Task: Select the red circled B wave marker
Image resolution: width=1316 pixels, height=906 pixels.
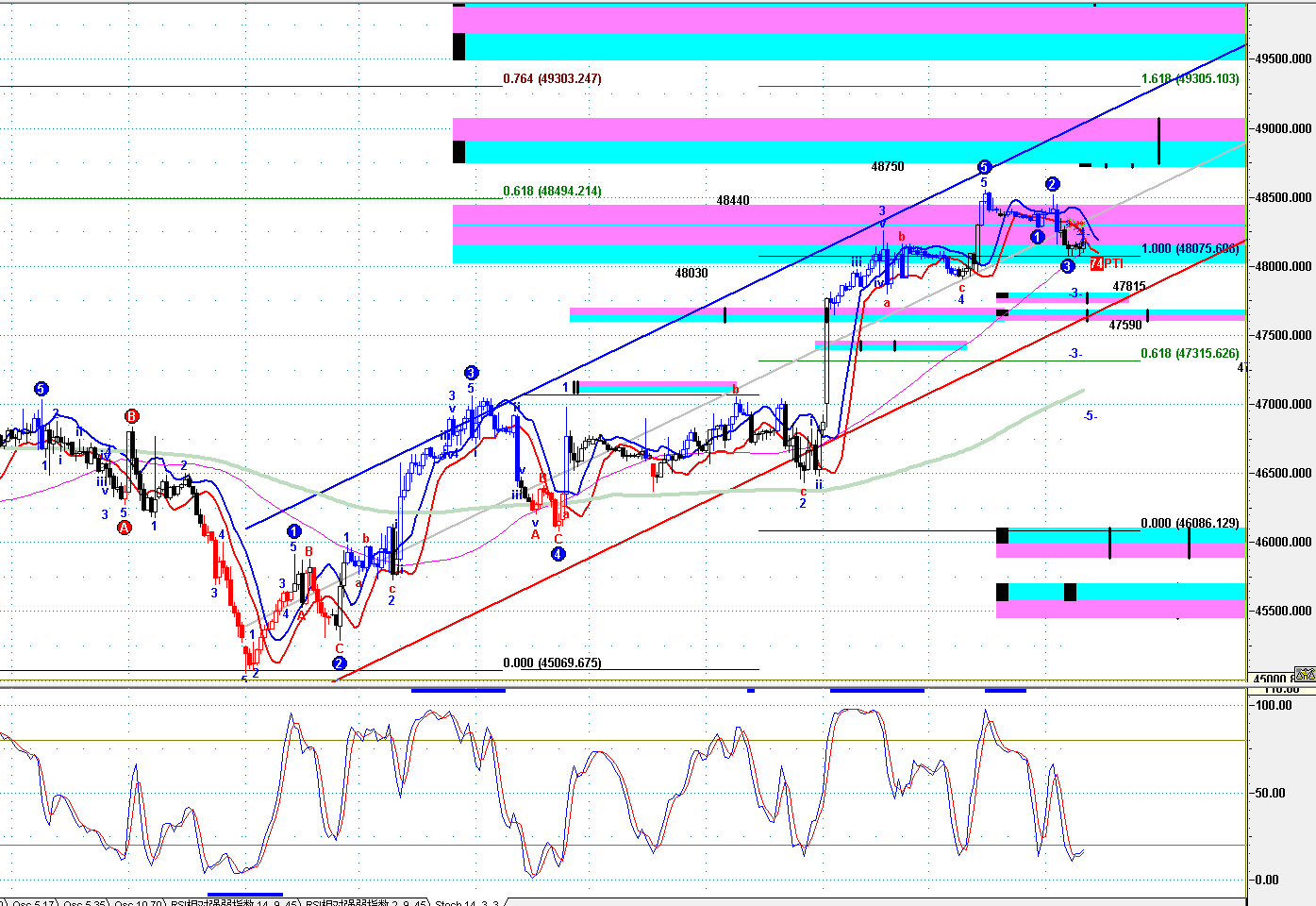Action: (132, 416)
